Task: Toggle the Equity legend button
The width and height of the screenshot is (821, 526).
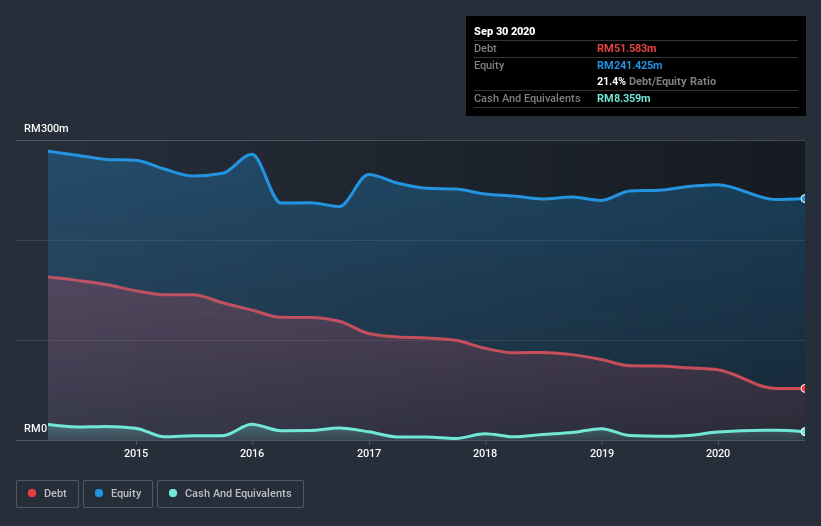Action: click(x=118, y=494)
